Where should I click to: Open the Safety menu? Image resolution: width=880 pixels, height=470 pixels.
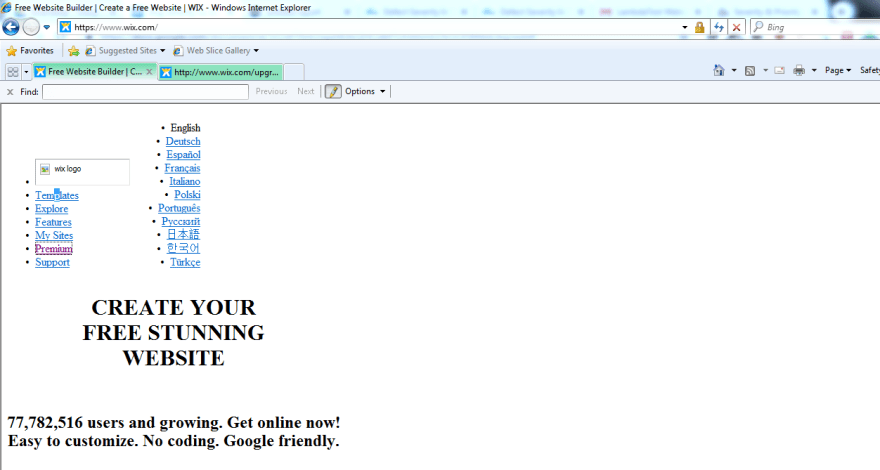(x=869, y=70)
